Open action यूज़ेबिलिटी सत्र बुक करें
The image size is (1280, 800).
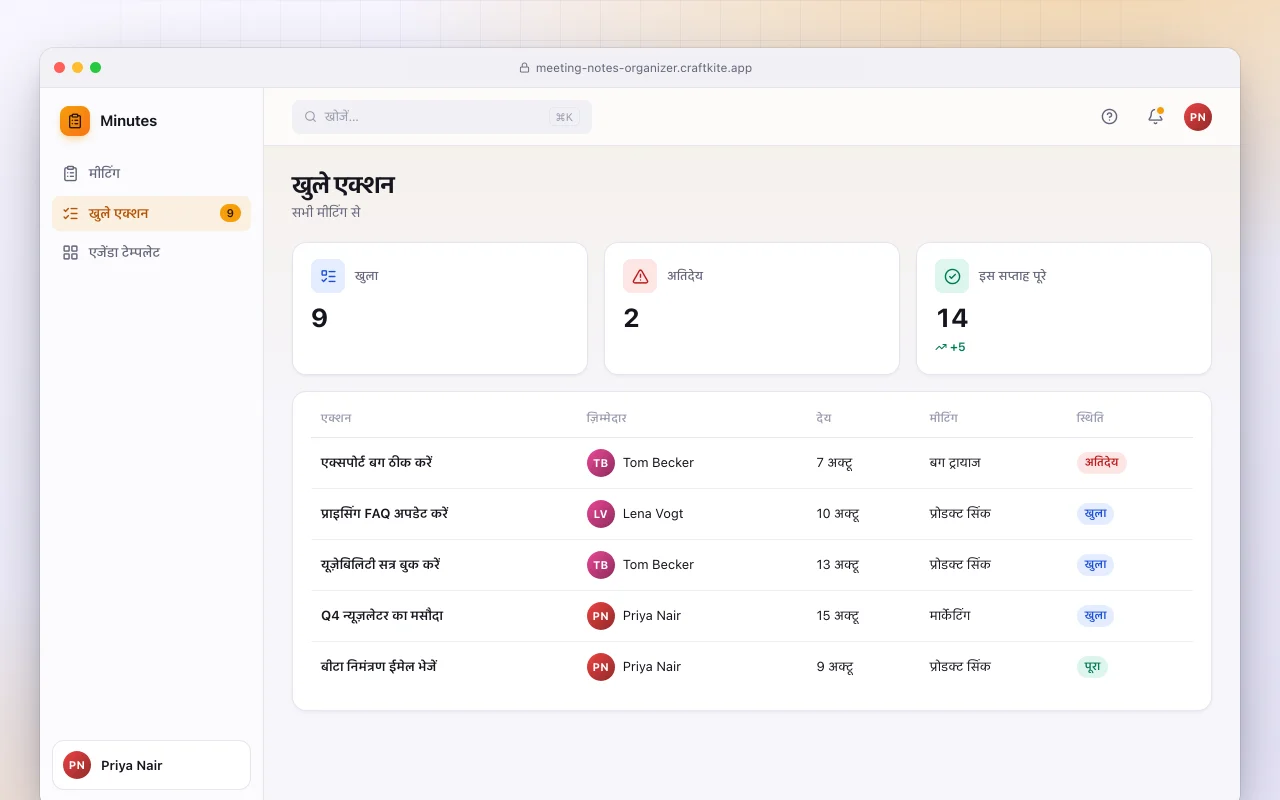[380, 565]
